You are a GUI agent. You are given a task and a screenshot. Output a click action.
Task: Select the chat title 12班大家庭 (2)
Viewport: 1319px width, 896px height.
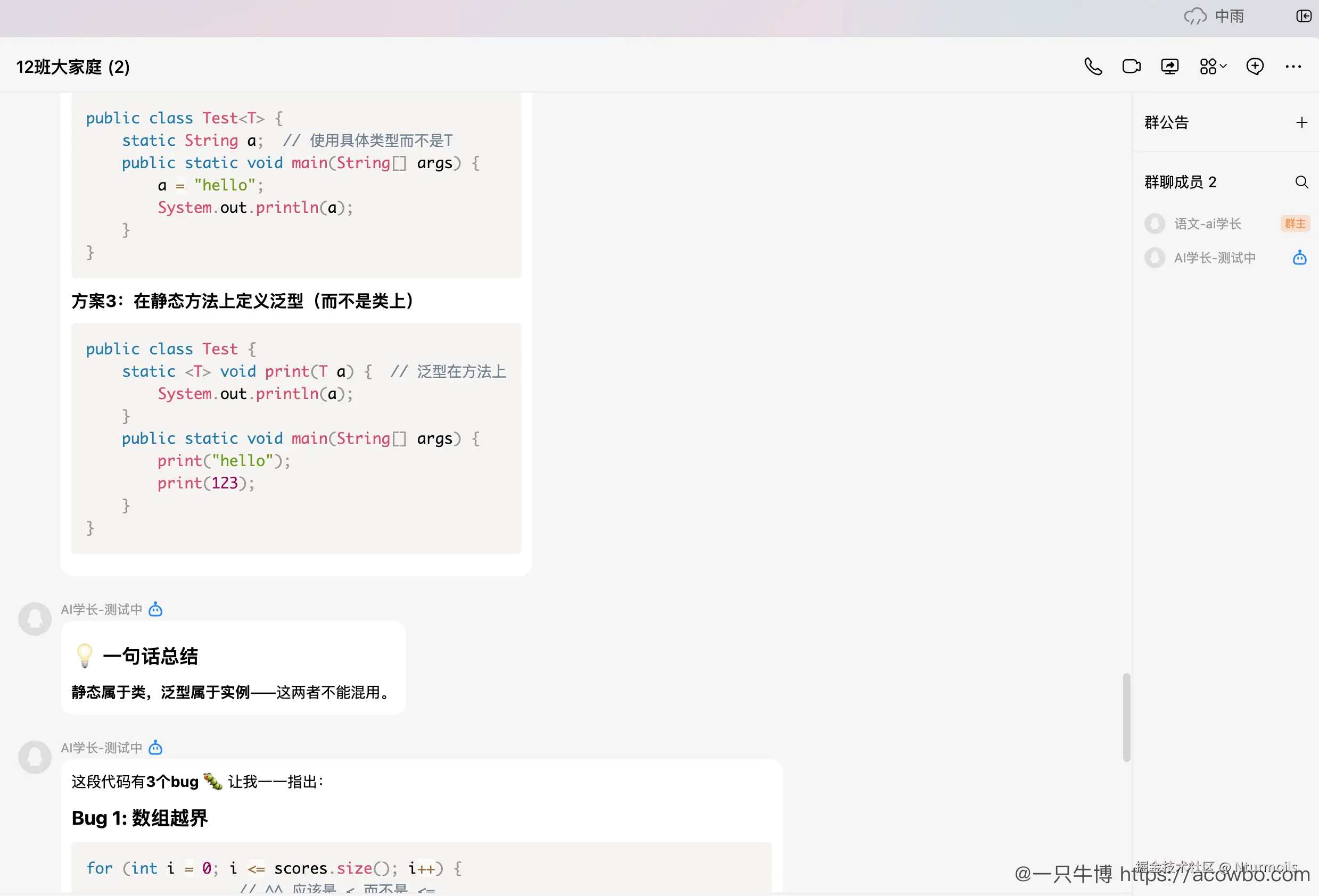(x=72, y=67)
